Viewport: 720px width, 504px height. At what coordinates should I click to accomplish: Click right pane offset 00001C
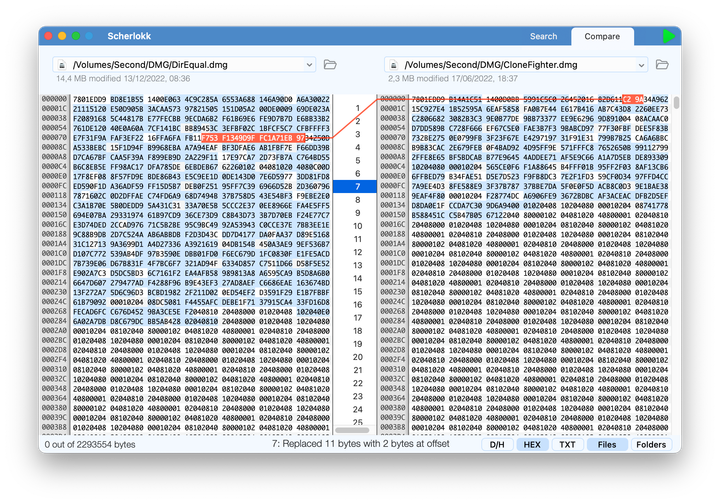(x=393, y=108)
